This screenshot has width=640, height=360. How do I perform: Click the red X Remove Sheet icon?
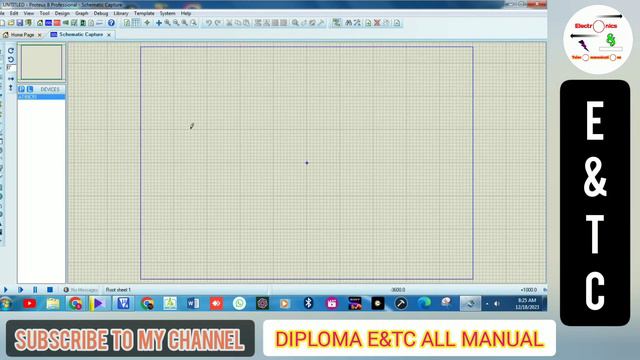click(377, 23)
